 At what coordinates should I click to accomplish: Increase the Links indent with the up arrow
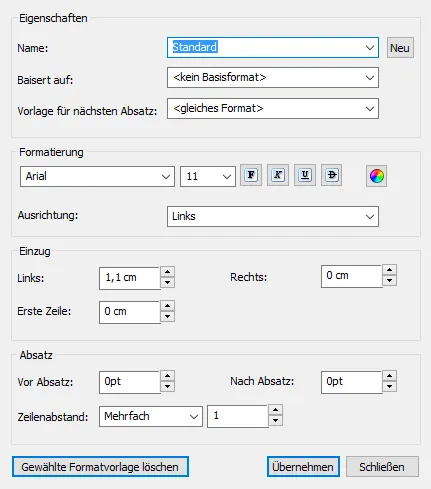pos(168,272)
